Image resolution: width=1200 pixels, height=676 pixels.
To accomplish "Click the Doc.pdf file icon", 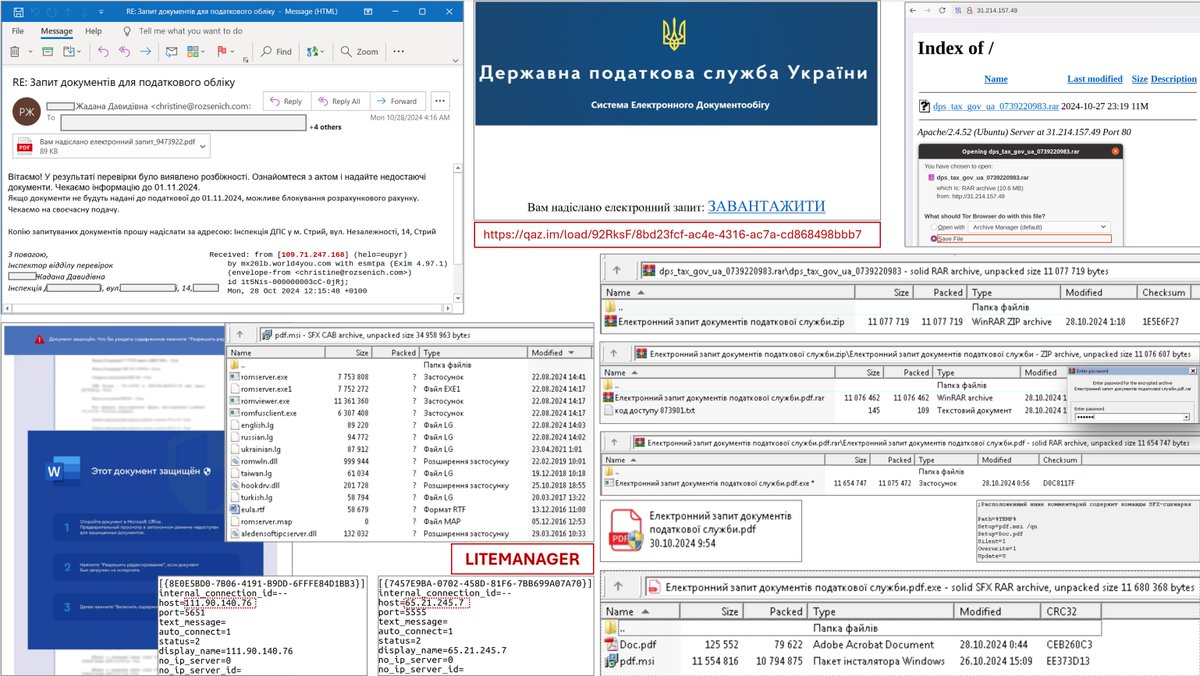I will click(x=612, y=644).
